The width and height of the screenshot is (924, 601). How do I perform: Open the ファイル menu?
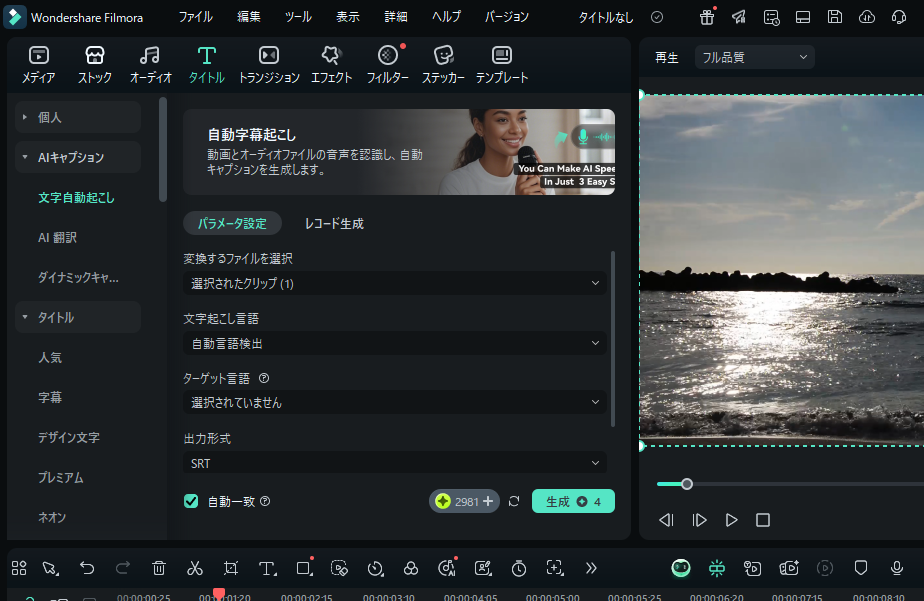(x=195, y=17)
